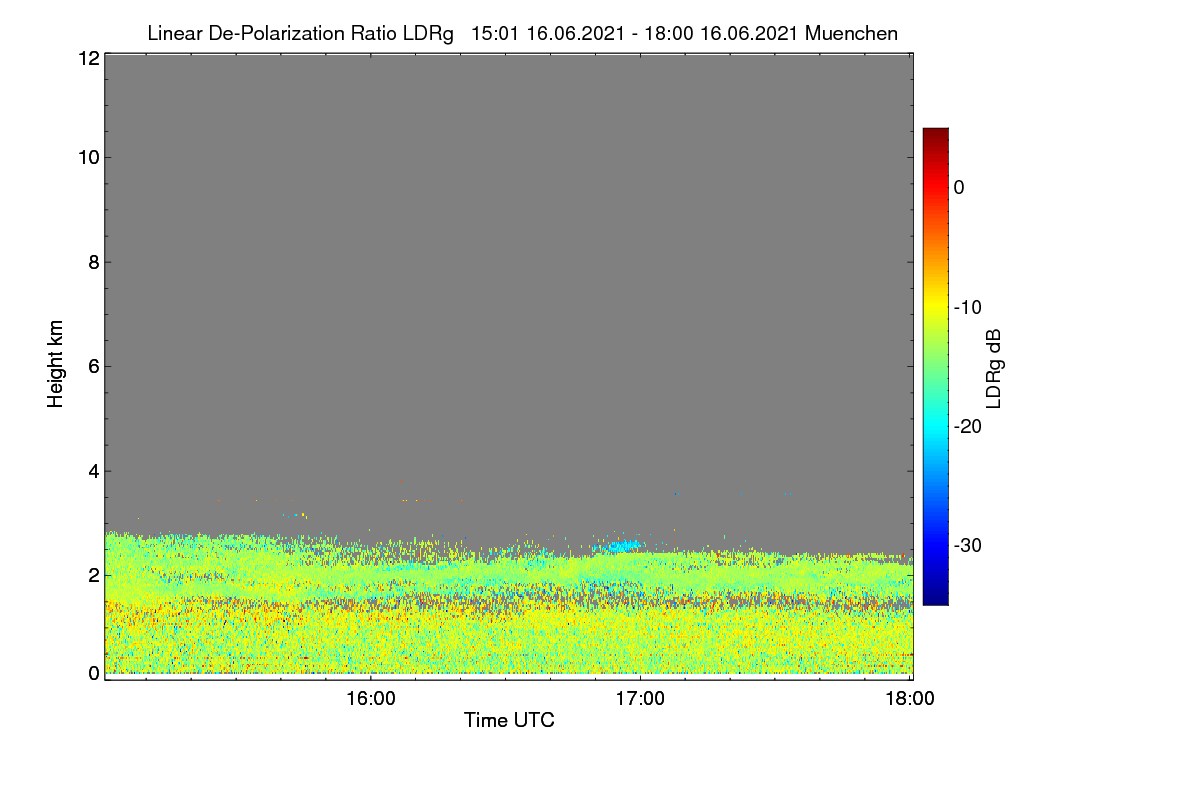Click the plot title text
Image resolution: width=1200 pixels, height=800 pixels.
522,33
